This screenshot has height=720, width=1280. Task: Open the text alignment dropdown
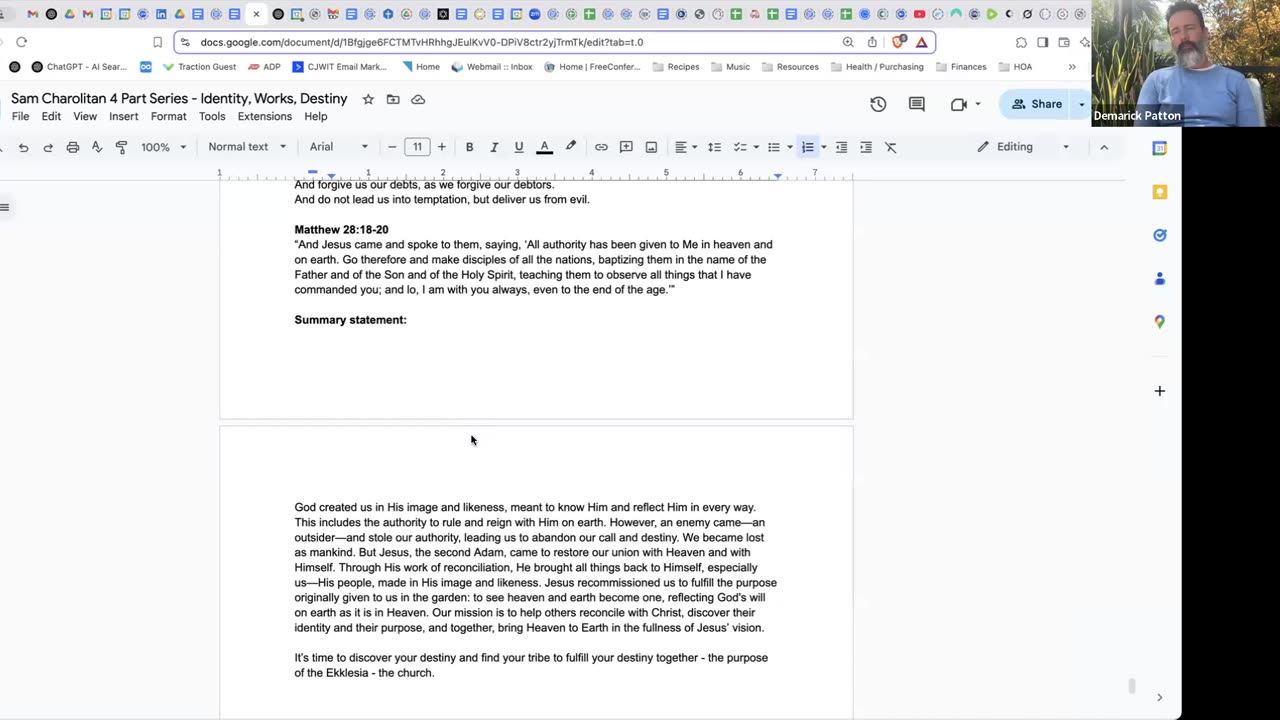click(686, 147)
